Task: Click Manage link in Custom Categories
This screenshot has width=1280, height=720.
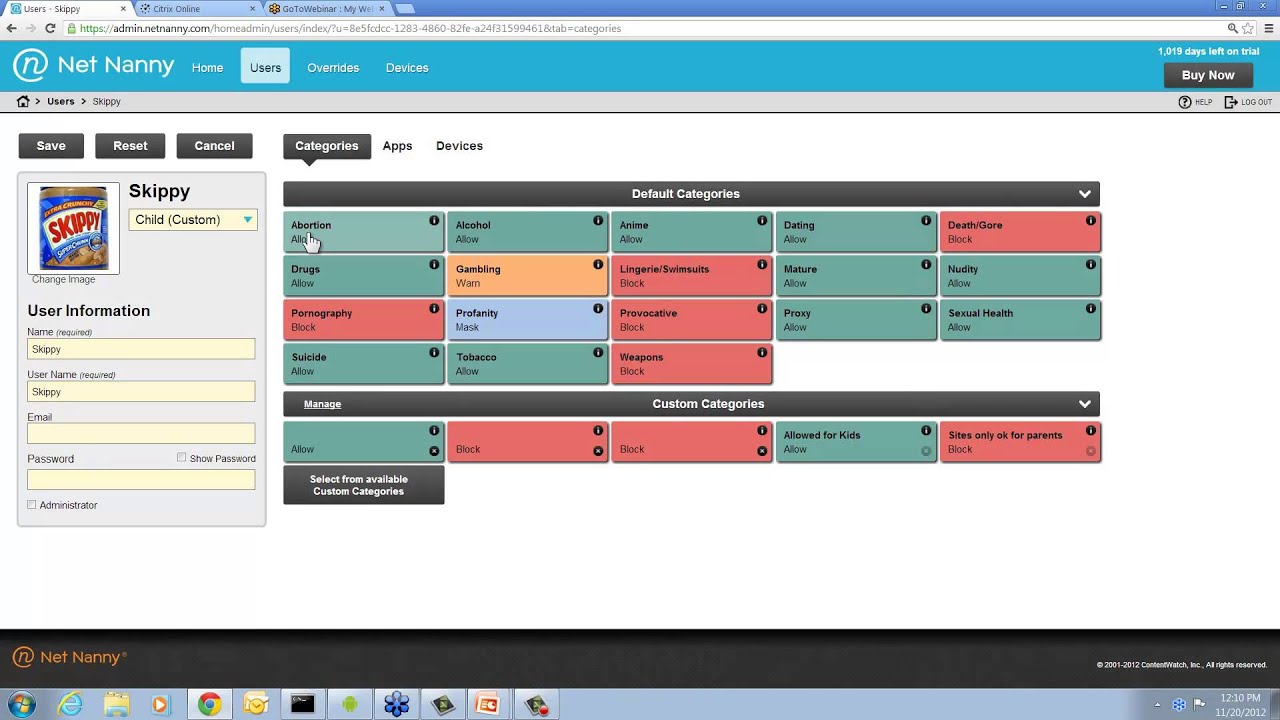Action: pos(322,404)
